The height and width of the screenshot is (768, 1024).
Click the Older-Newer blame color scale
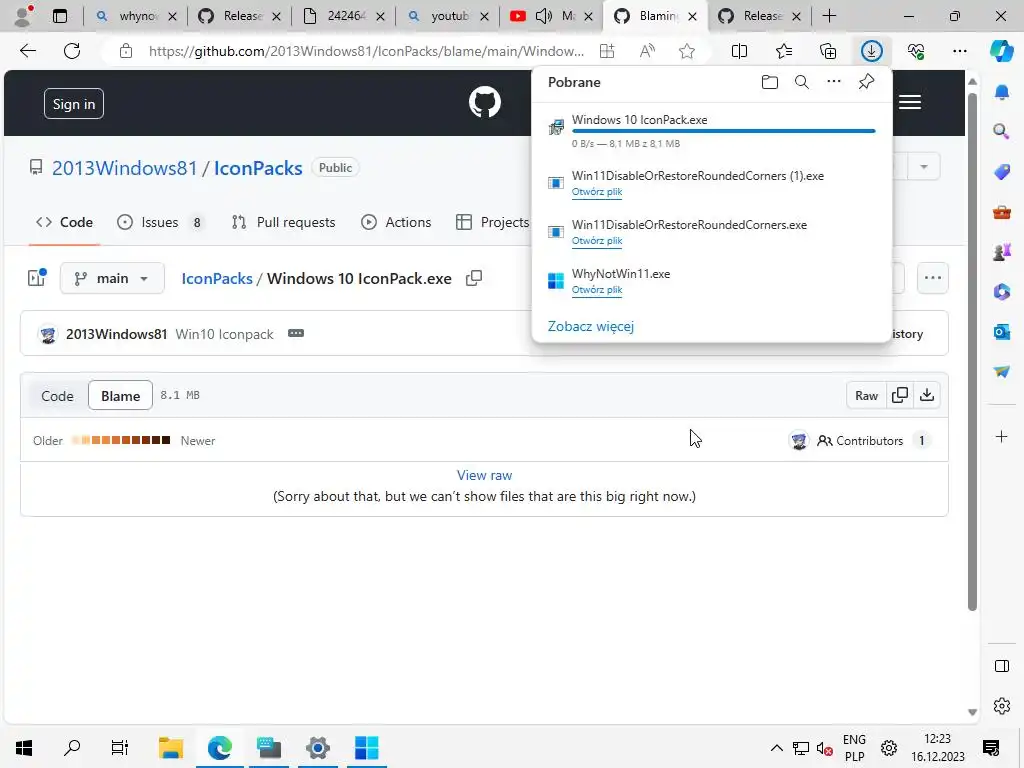(x=121, y=440)
